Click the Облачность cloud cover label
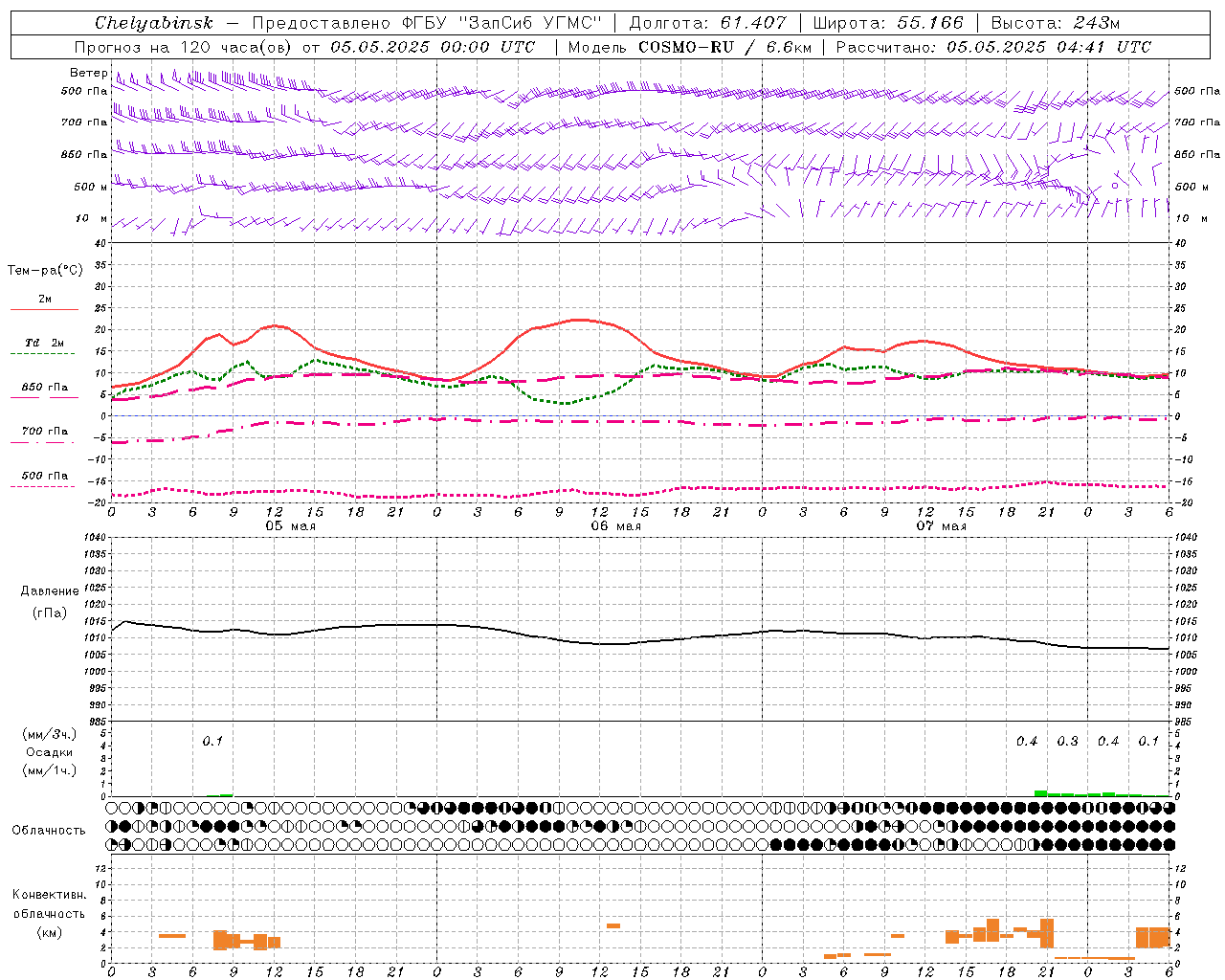The width and height of the screenshot is (1225, 980). 49,830
